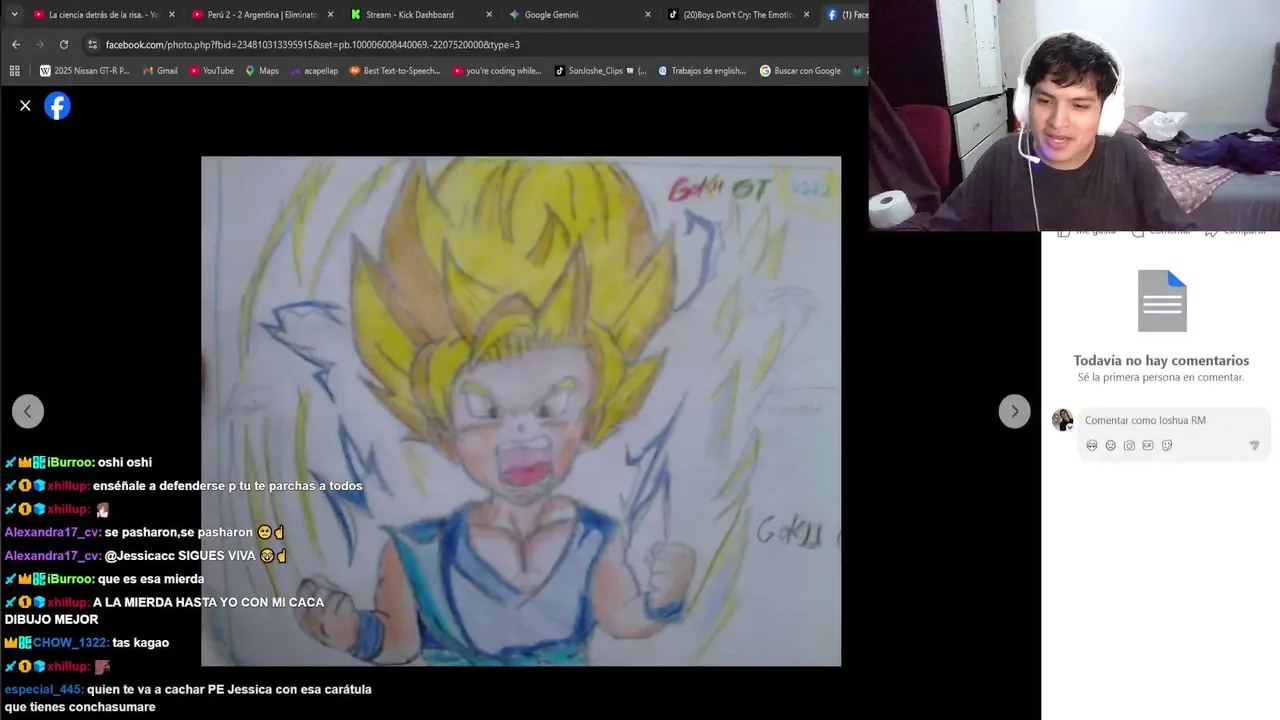Click especial_445's chat message
The height and width of the screenshot is (720, 1280).
click(x=188, y=698)
